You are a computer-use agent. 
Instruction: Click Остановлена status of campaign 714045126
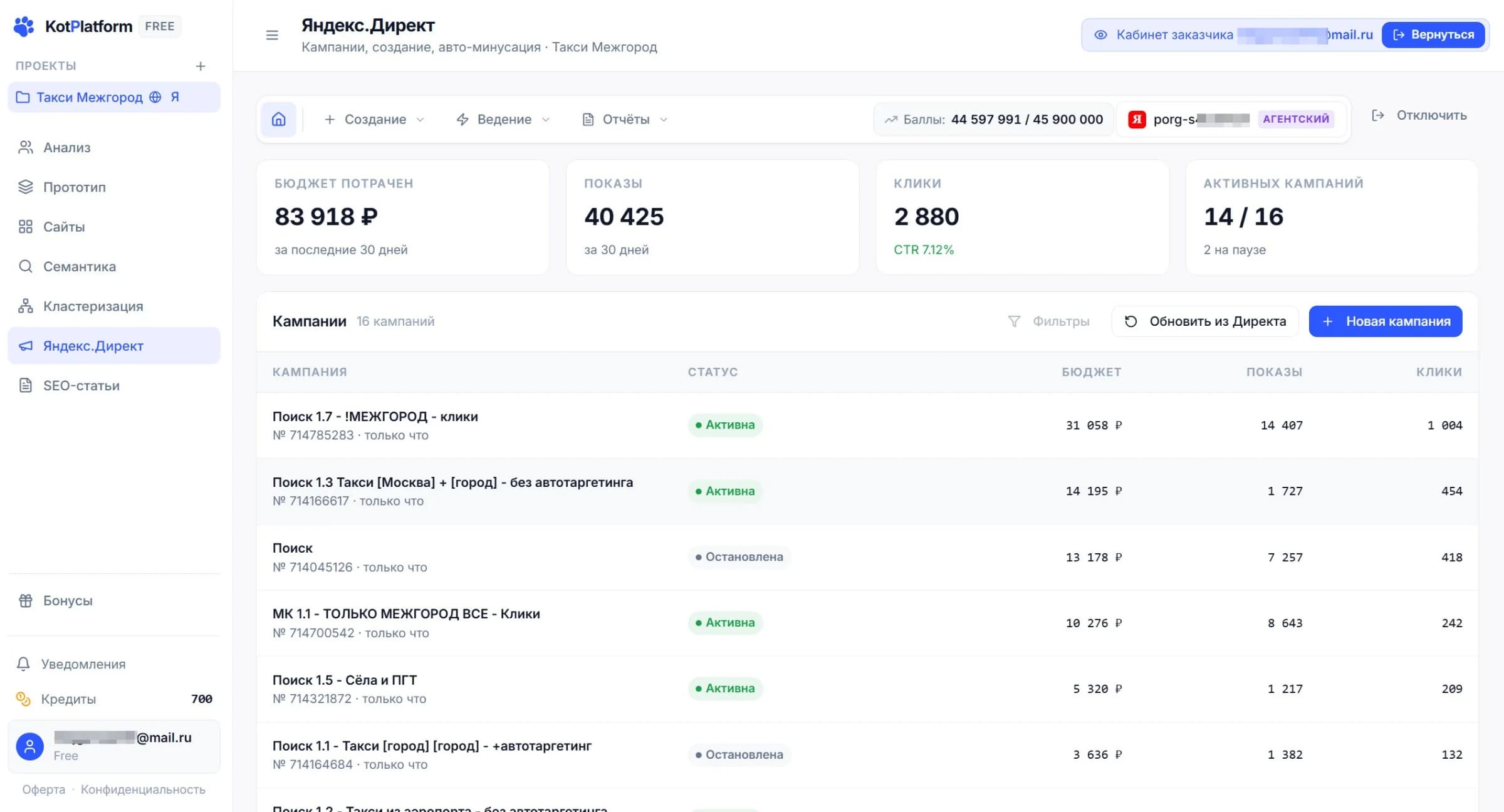739,557
